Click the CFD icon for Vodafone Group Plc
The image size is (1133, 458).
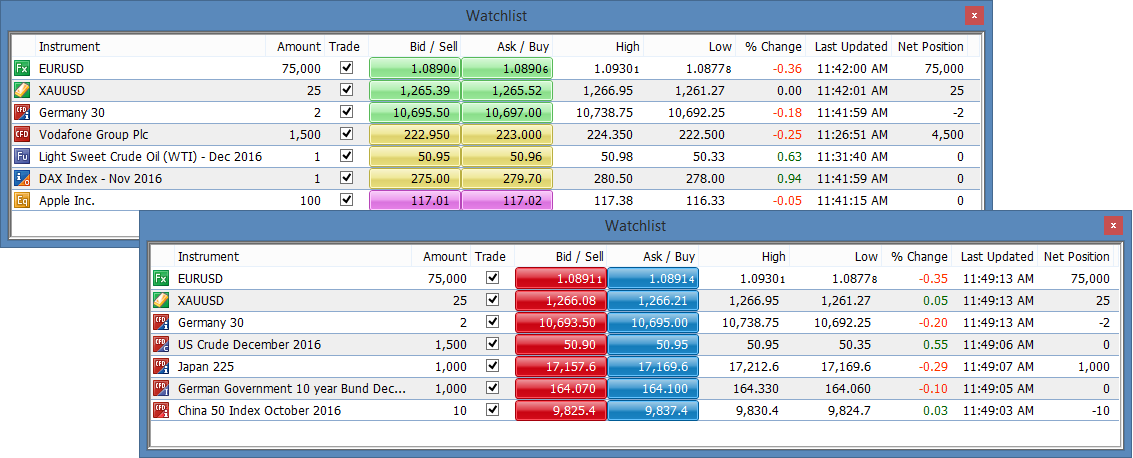pyautogui.click(x=21, y=134)
